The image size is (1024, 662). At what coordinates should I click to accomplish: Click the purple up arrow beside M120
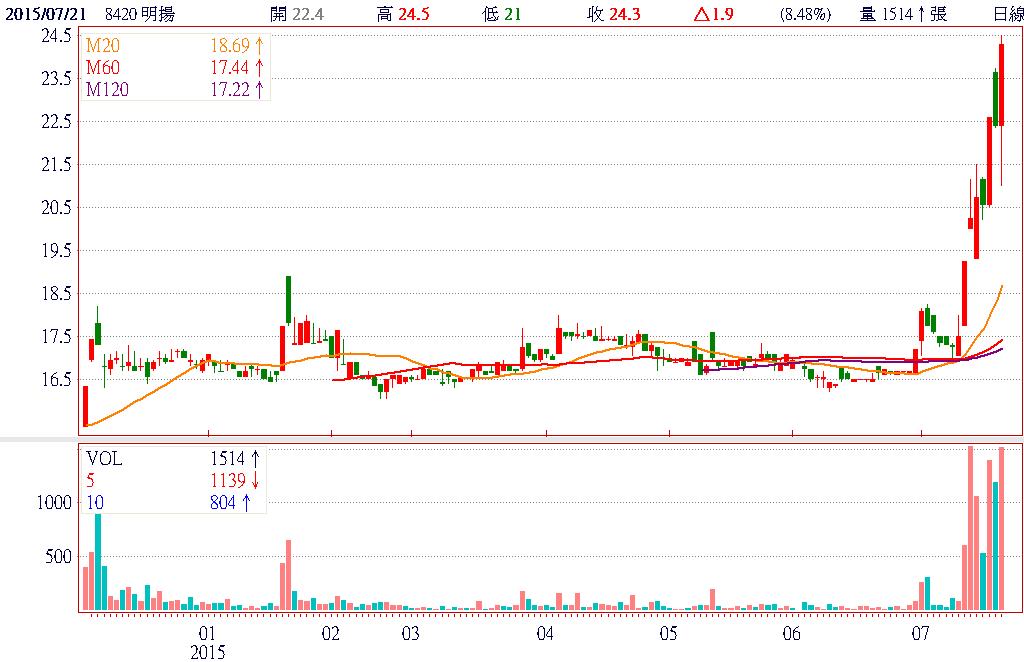(259, 89)
